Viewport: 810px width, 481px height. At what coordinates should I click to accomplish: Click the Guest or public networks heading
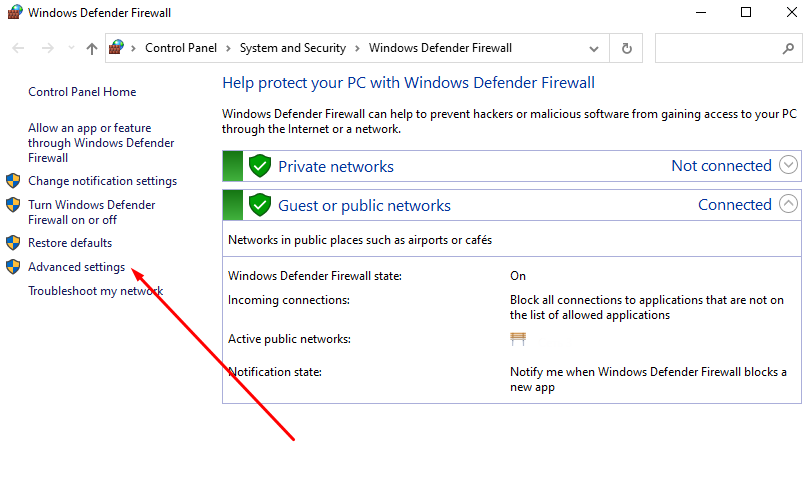(364, 206)
